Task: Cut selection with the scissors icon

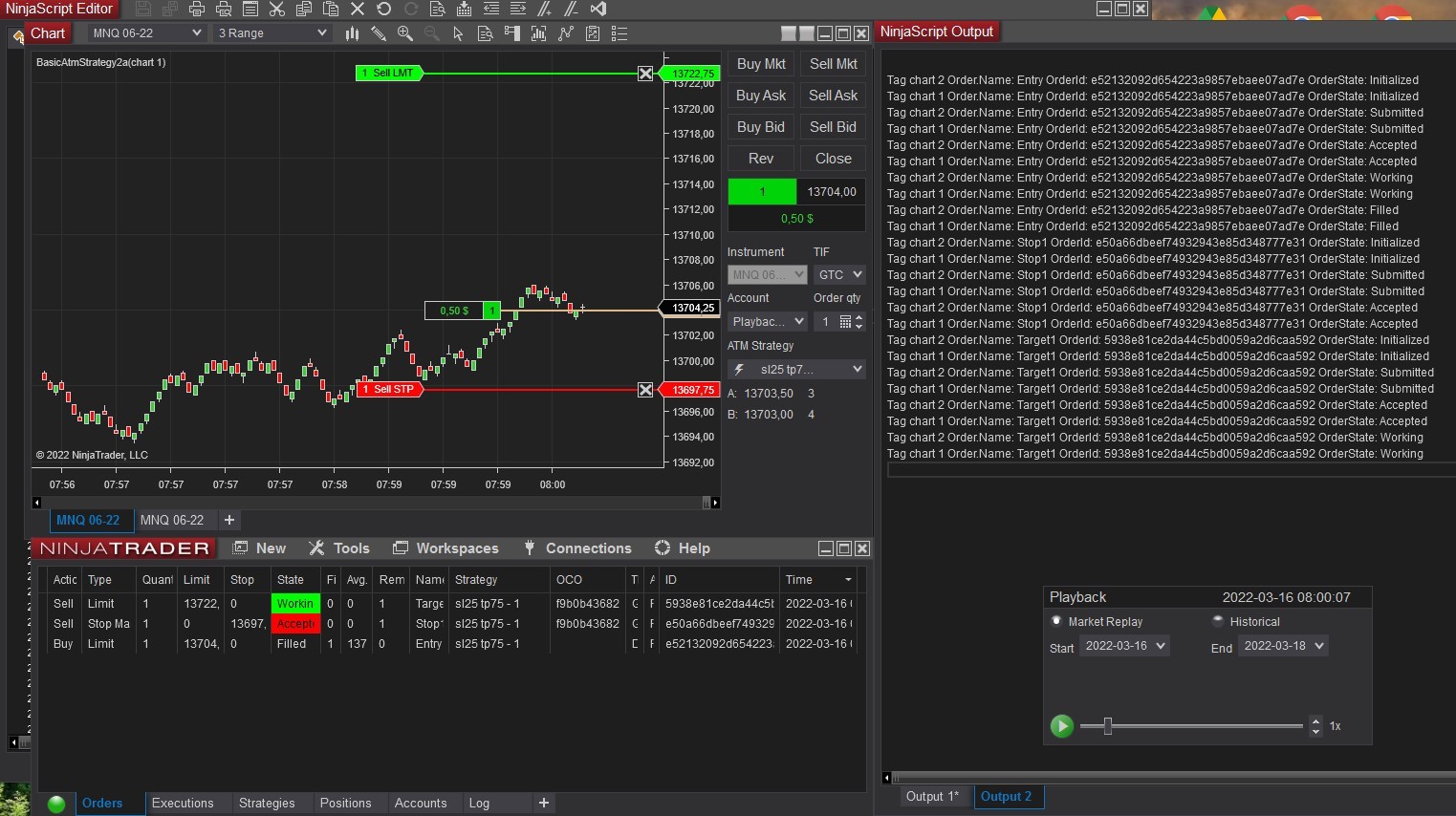Action: click(277, 9)
